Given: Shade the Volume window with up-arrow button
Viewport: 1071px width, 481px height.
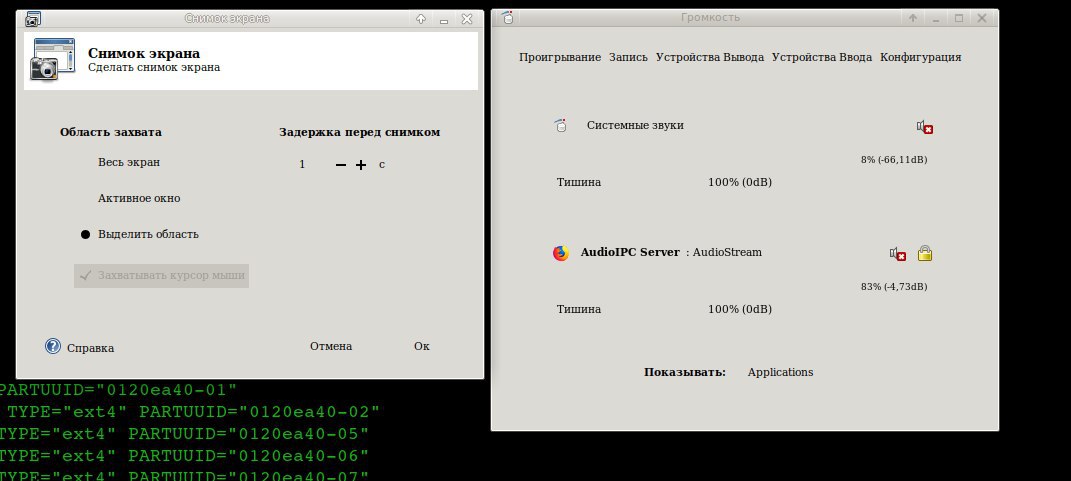Looking at the screenshot, I should coord(913,18).
